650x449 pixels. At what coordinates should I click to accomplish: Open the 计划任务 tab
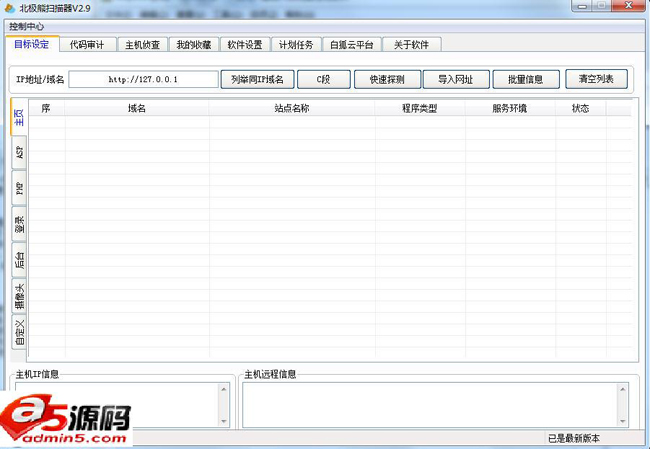(x=296, y=44)
